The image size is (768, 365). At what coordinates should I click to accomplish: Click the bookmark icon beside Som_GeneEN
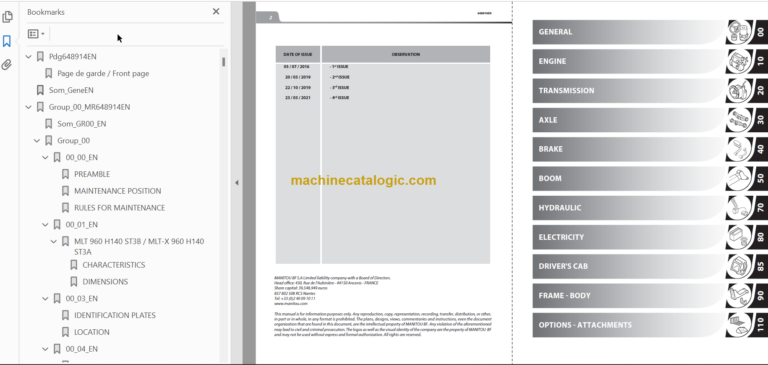point(40,90)
